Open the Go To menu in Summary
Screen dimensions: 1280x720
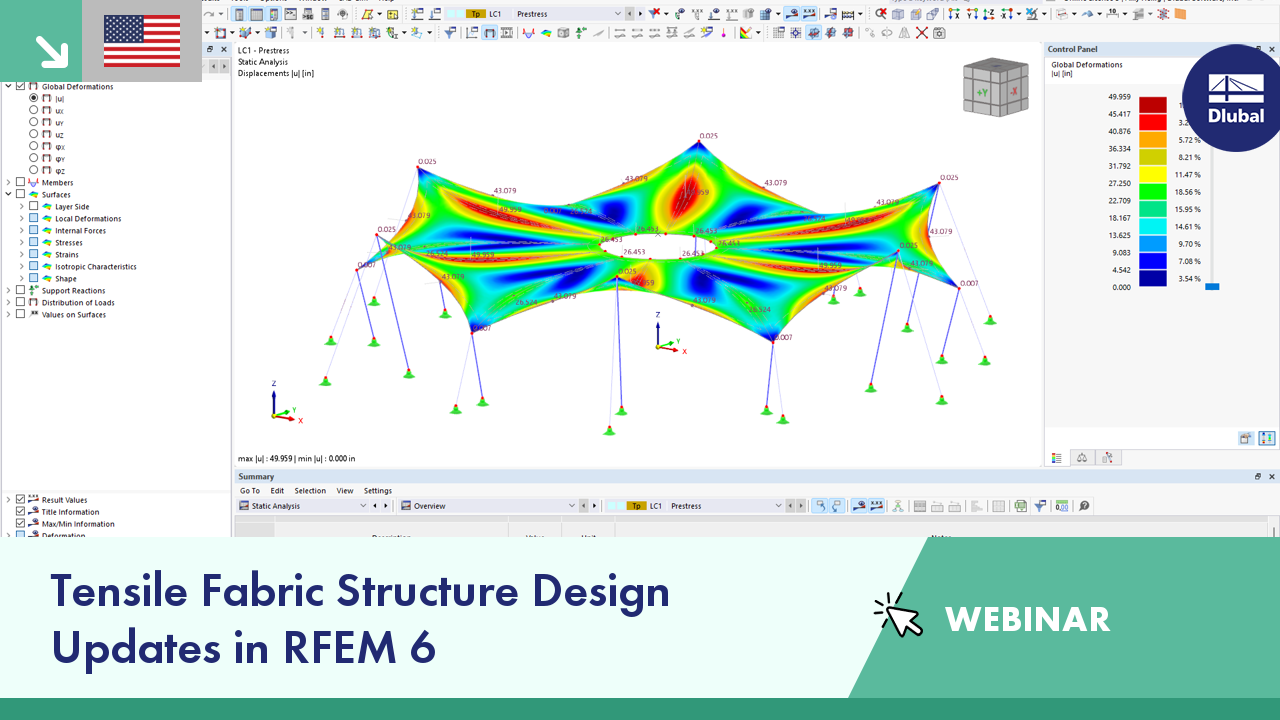coord(250,491)
